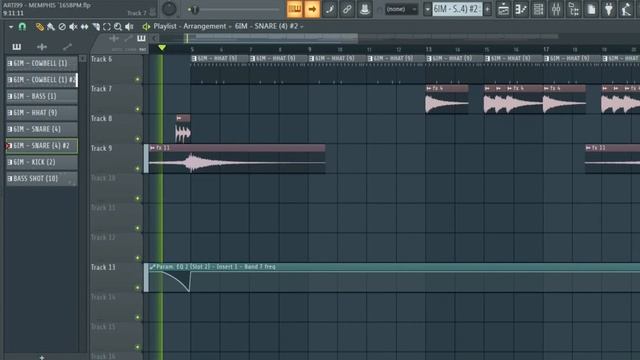Toggle the Track 10 mute dot
640x360 pixels.
coord(138,198)
